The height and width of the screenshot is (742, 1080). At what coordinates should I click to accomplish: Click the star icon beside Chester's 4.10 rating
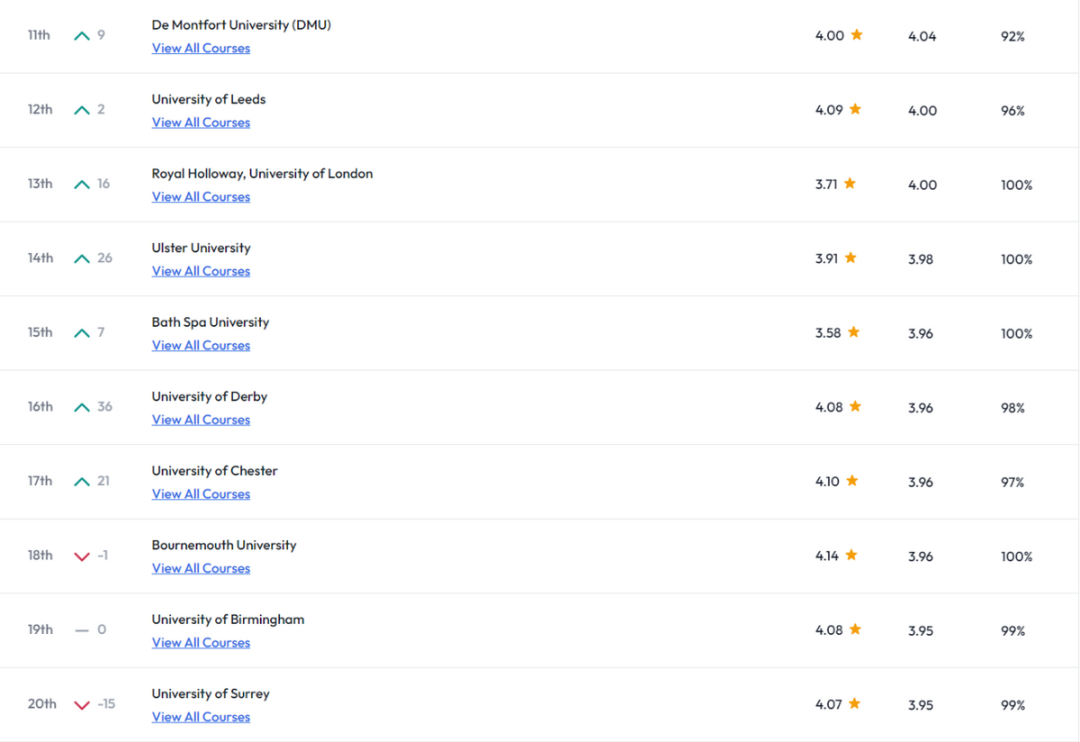click(852, 481)
